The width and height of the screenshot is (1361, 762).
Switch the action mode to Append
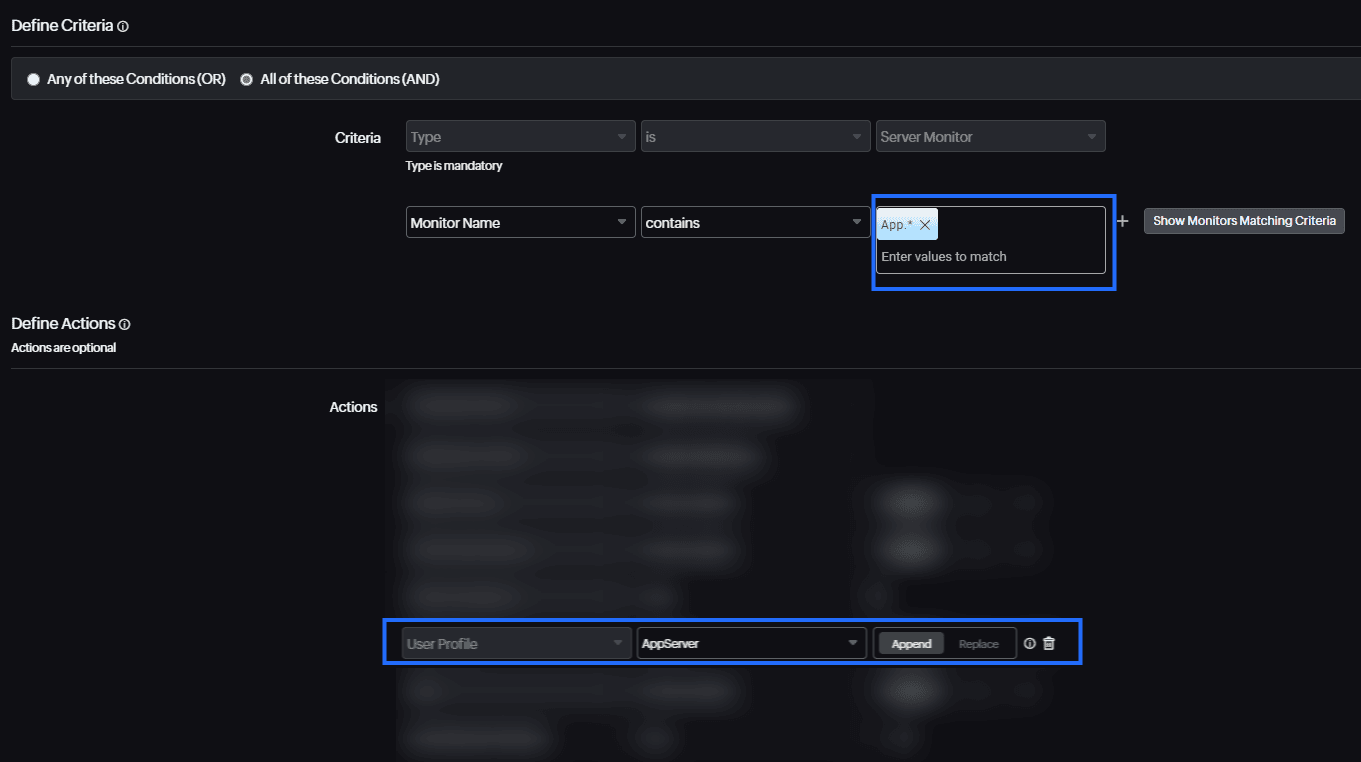(911, 644)
